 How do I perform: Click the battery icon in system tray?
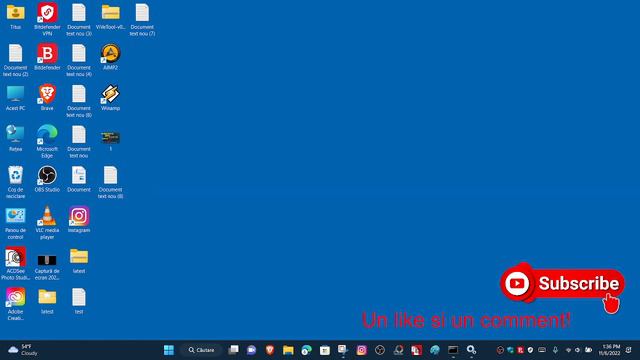[588, 350]
